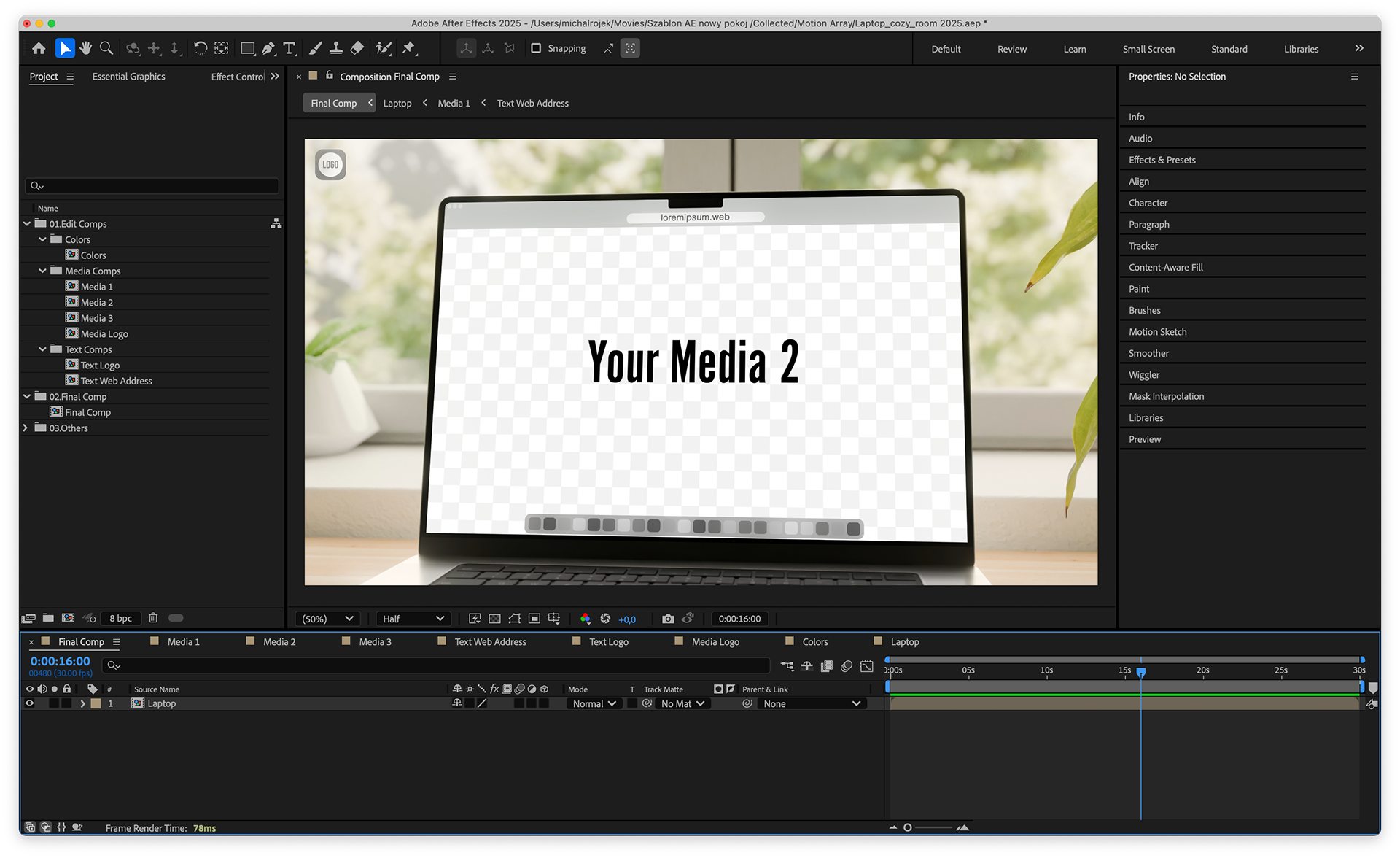Collapse the Media Comps folder
The width and height of the screenshot is (1400, 858).
tap(42, 271)
